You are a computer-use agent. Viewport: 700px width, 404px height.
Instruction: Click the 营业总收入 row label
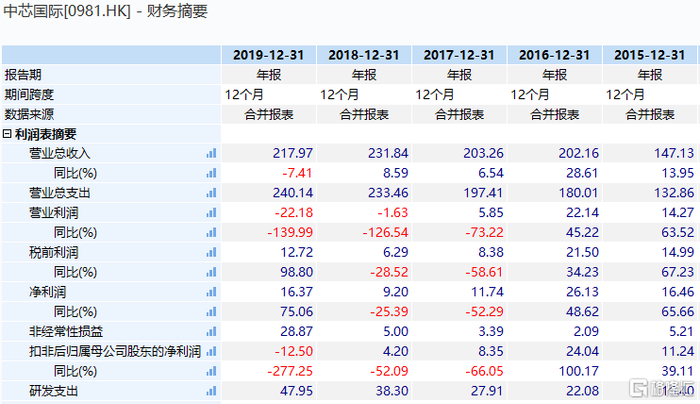coord(59,154)
